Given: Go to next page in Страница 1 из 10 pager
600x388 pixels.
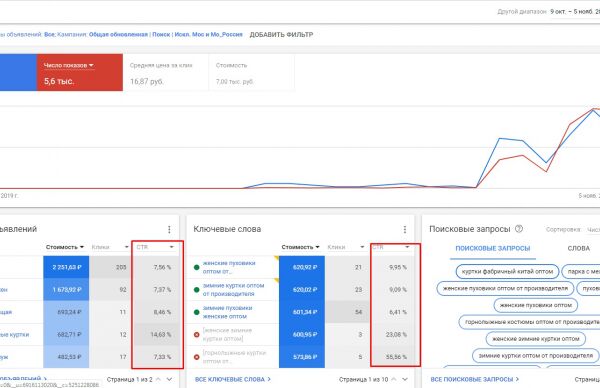Looking at the screenshot, I should pyautogui.click(x=405, y=379).
